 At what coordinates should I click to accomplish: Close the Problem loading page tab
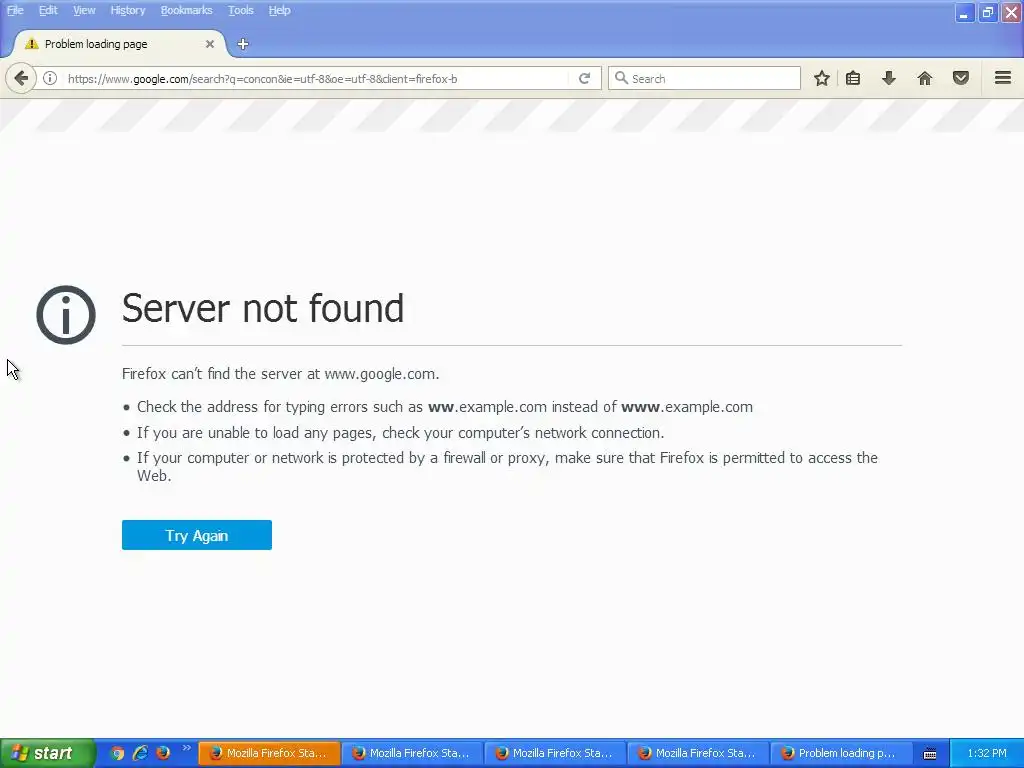pos(210,44)
